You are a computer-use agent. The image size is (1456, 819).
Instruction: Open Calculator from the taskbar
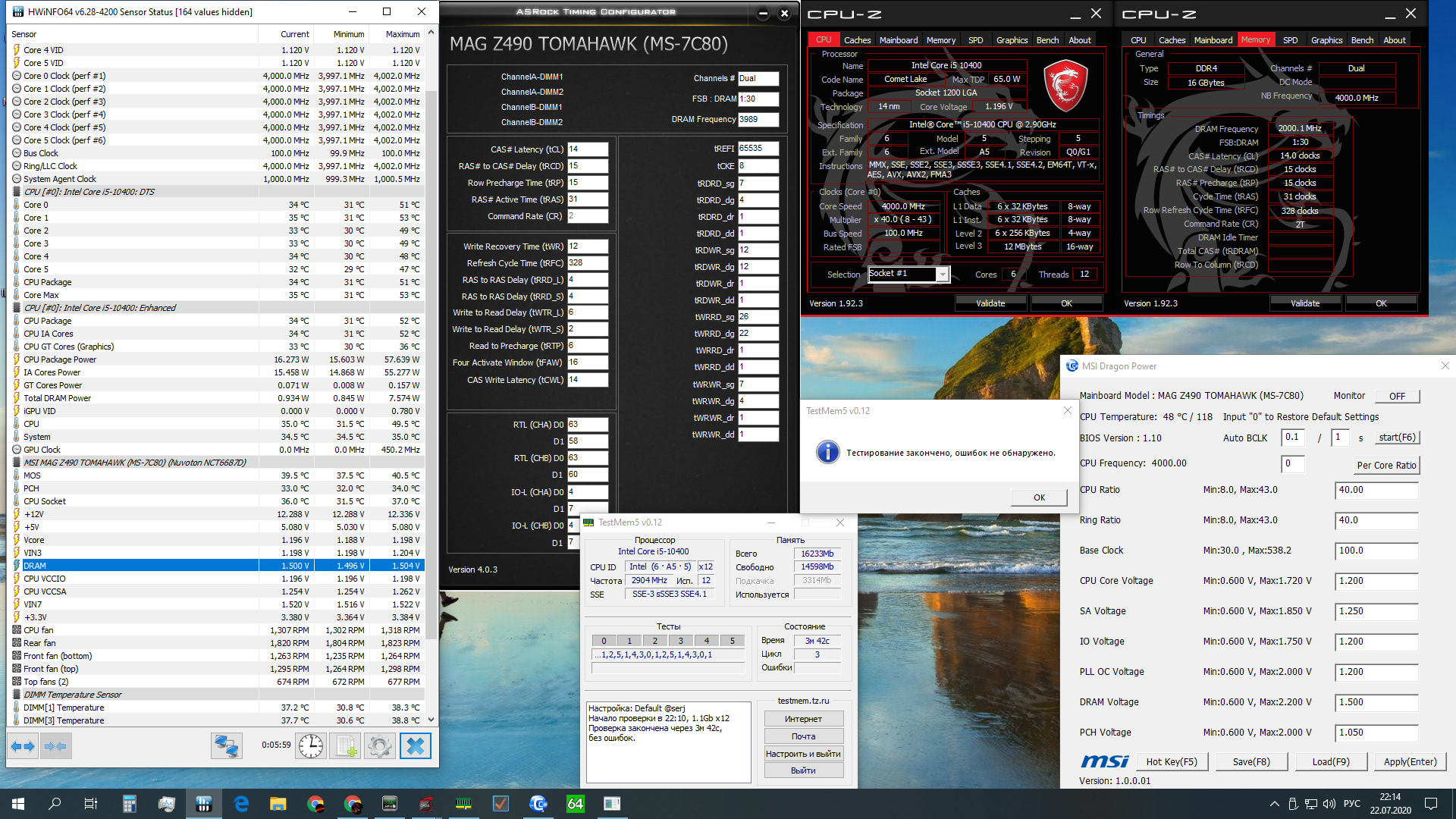(129, 804)
